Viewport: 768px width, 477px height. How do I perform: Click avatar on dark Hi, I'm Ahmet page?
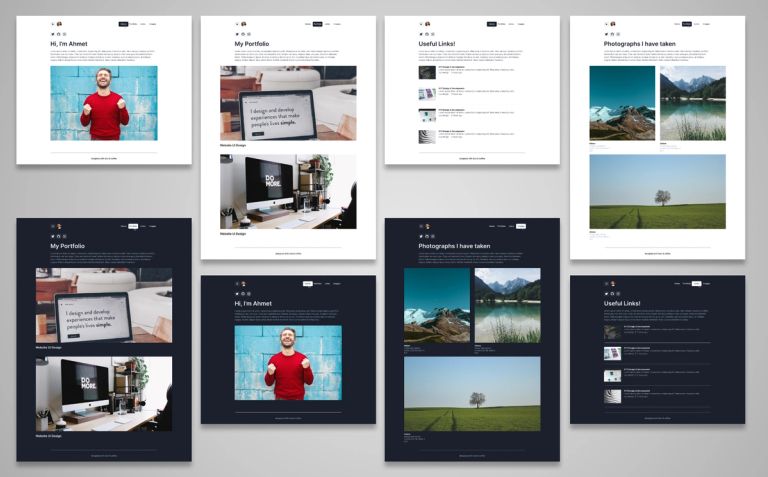click(x=243, y=284)
